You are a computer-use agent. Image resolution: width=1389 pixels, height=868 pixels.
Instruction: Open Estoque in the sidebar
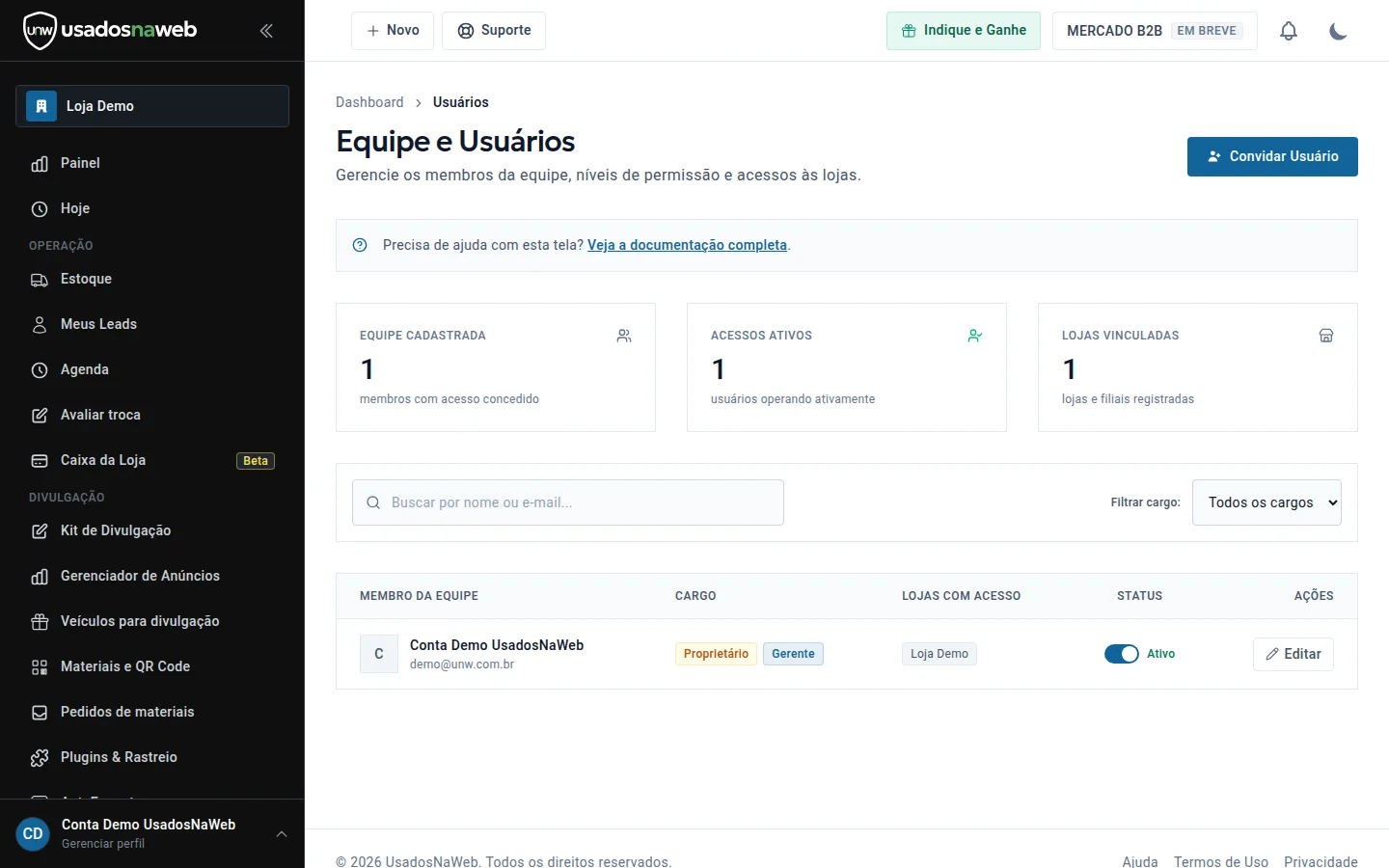tap(152, 280)
